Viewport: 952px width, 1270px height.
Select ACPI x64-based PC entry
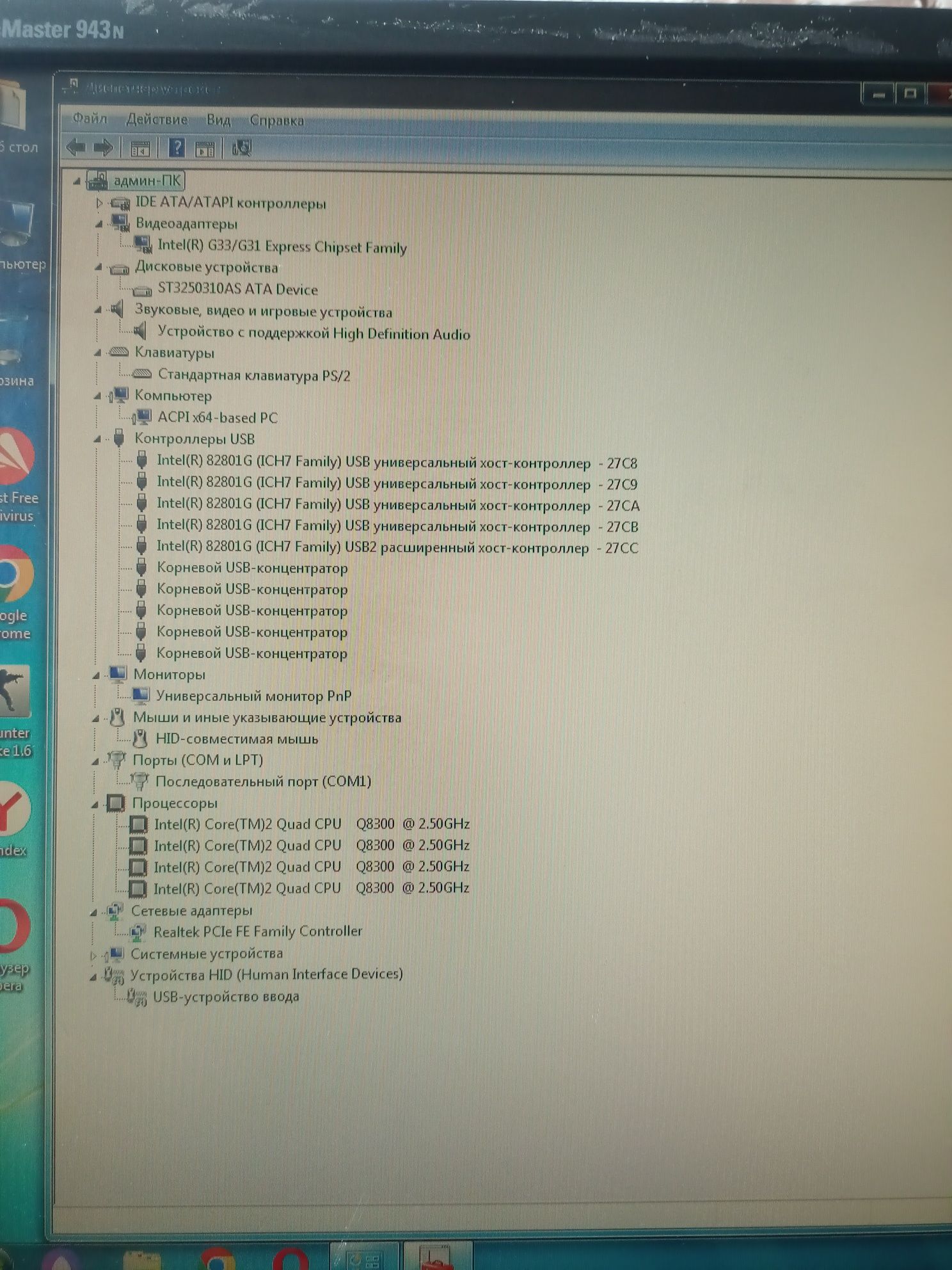[x=218, y=417]
